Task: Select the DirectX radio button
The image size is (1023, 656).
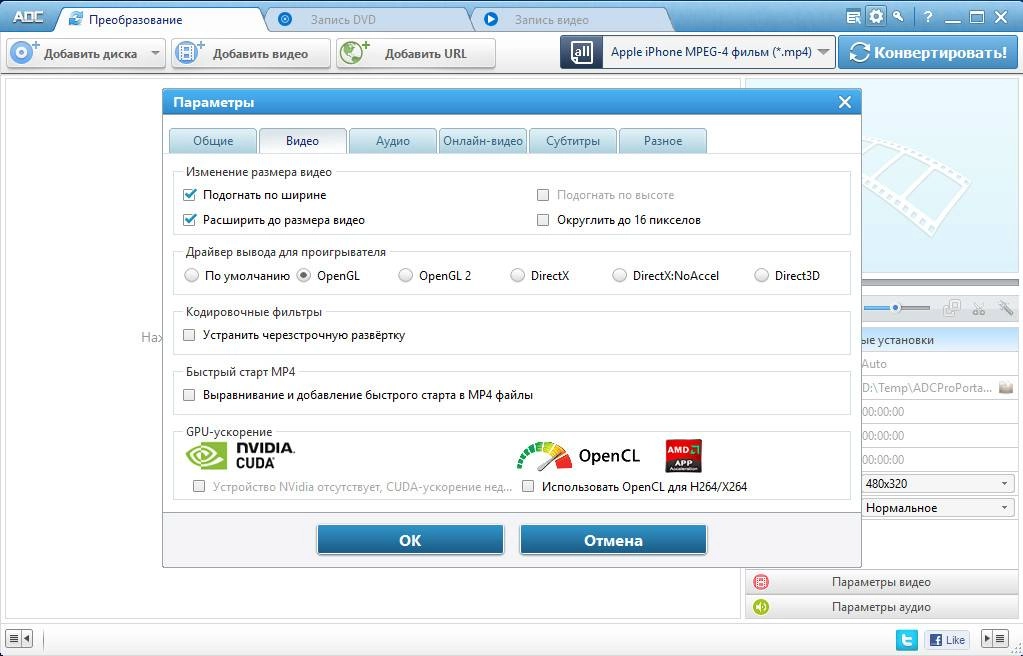Action: tap(517, 275)
